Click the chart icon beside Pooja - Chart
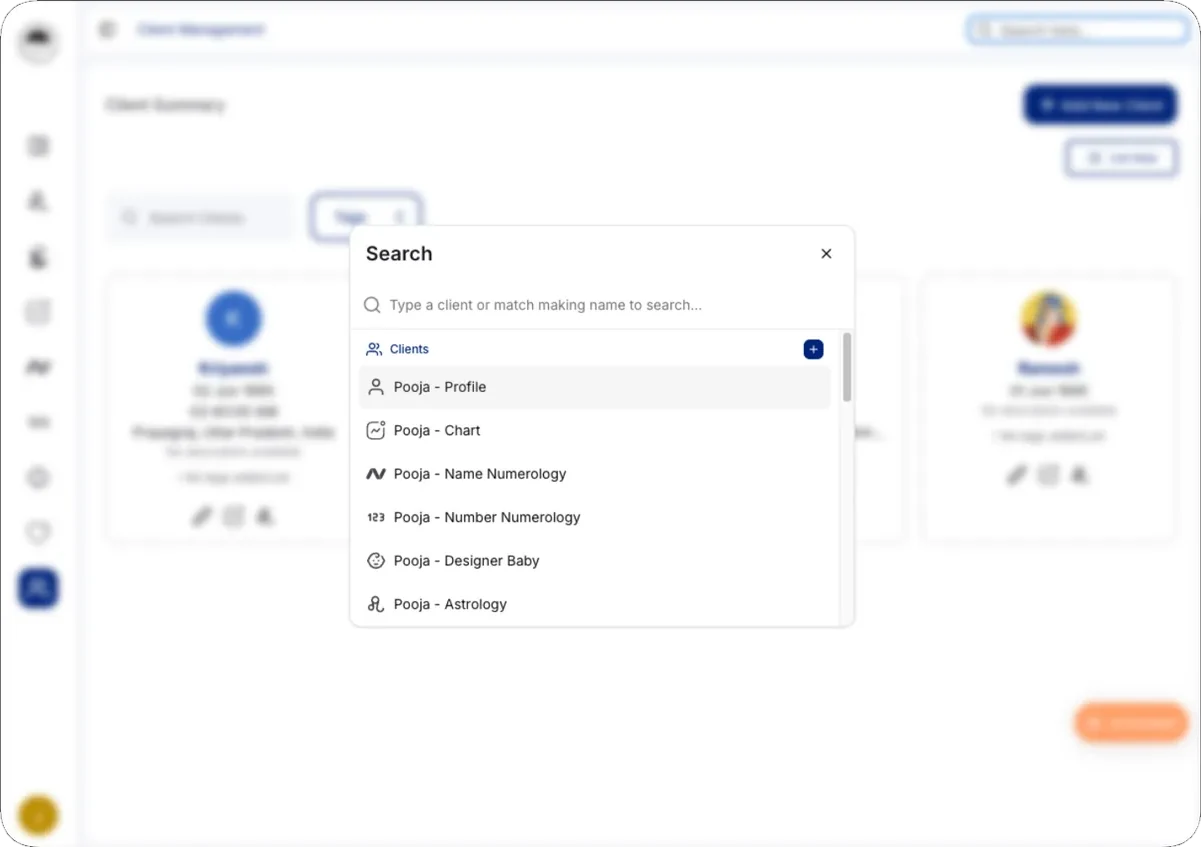 pyautogui.click(x=376, y=430)
